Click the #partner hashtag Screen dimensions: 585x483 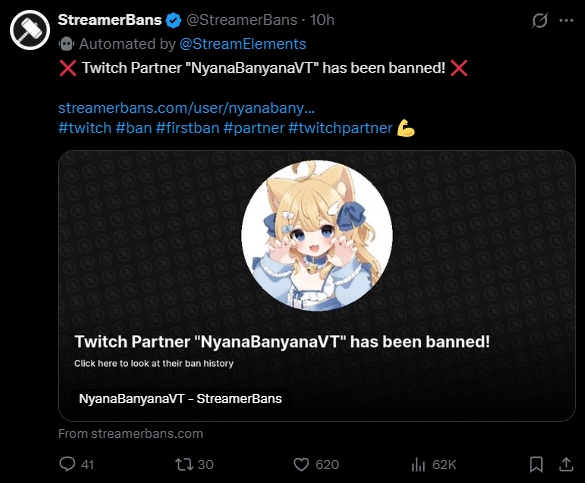tap(254, 128)
